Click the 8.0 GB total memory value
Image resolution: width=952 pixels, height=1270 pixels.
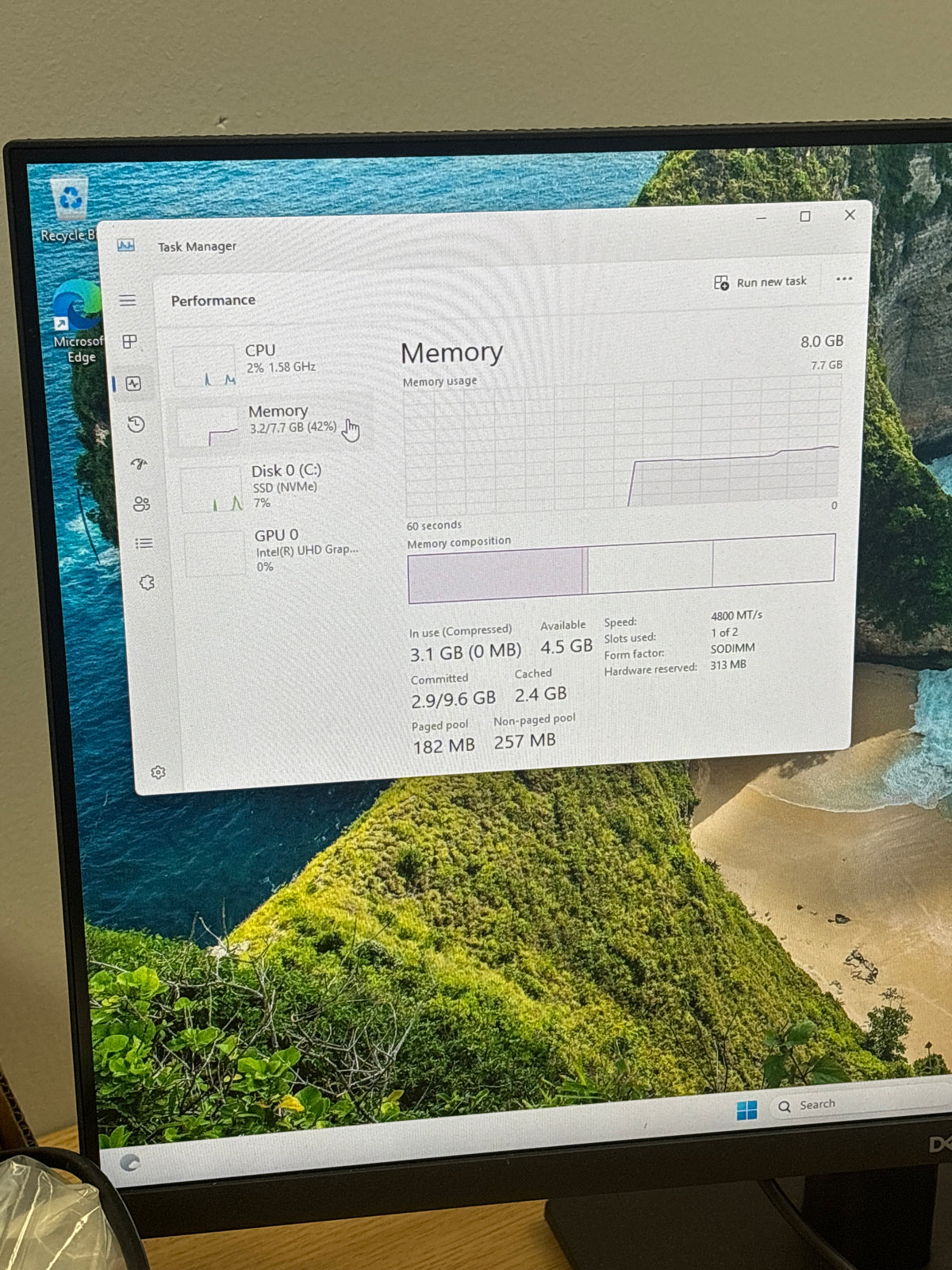822,341
